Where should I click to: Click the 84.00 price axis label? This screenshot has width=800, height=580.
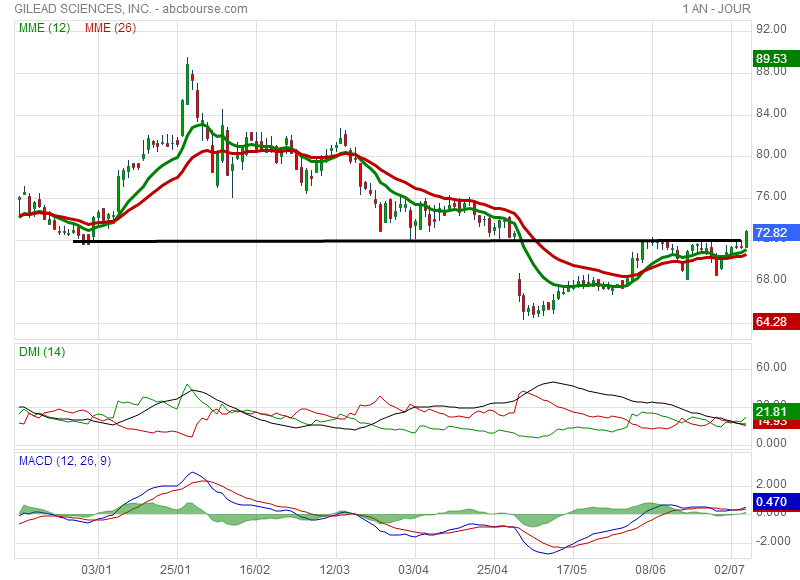[771, 113]
